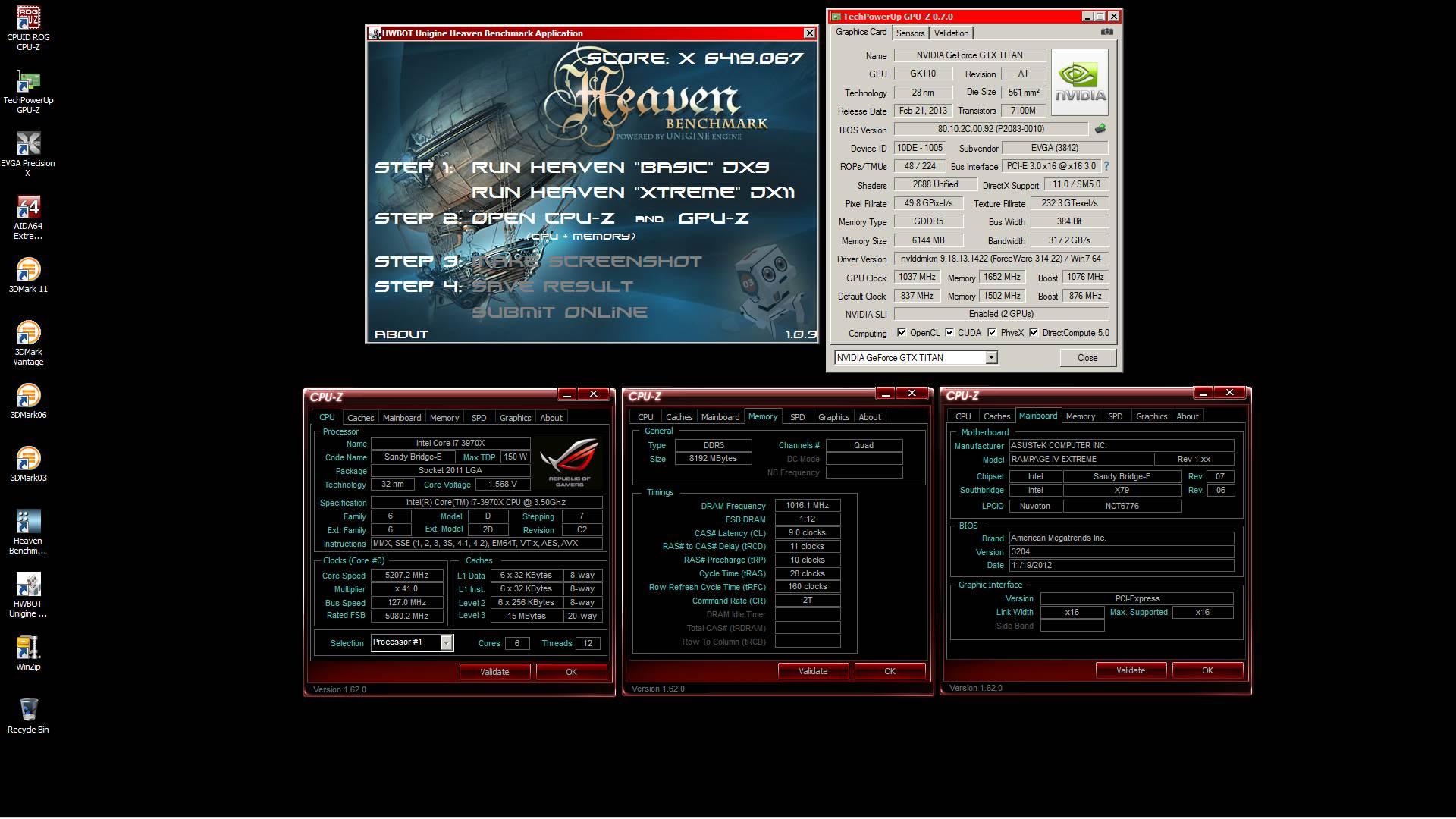Open 3DMark06 desktop shortcut
Screen dimensions: 1456x819
pos(28,401)
